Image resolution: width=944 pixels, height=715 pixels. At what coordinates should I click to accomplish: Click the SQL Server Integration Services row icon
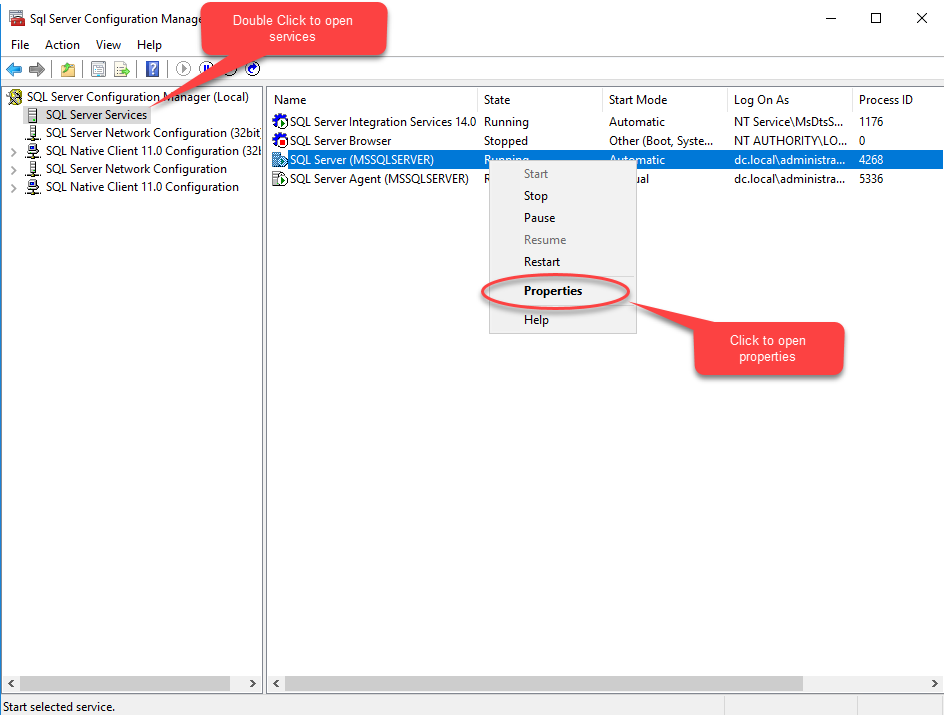click(280, 122)
